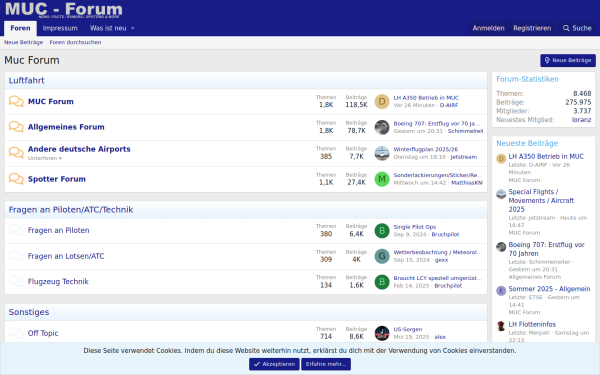This screenshot has height=375, width=600.
Task: Open the Flugzeug Technik board
Action: point(58,282)
